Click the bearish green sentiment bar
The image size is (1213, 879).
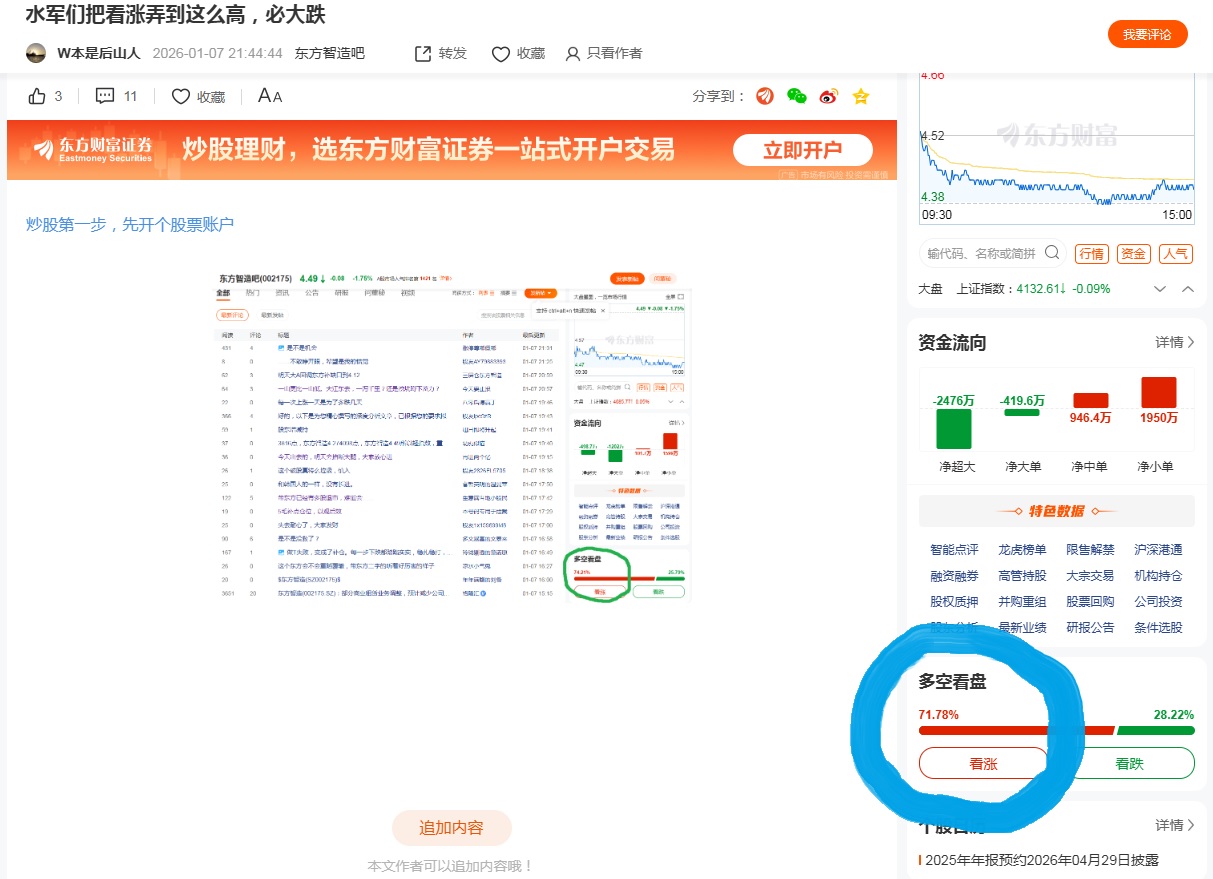point(1156,730)
